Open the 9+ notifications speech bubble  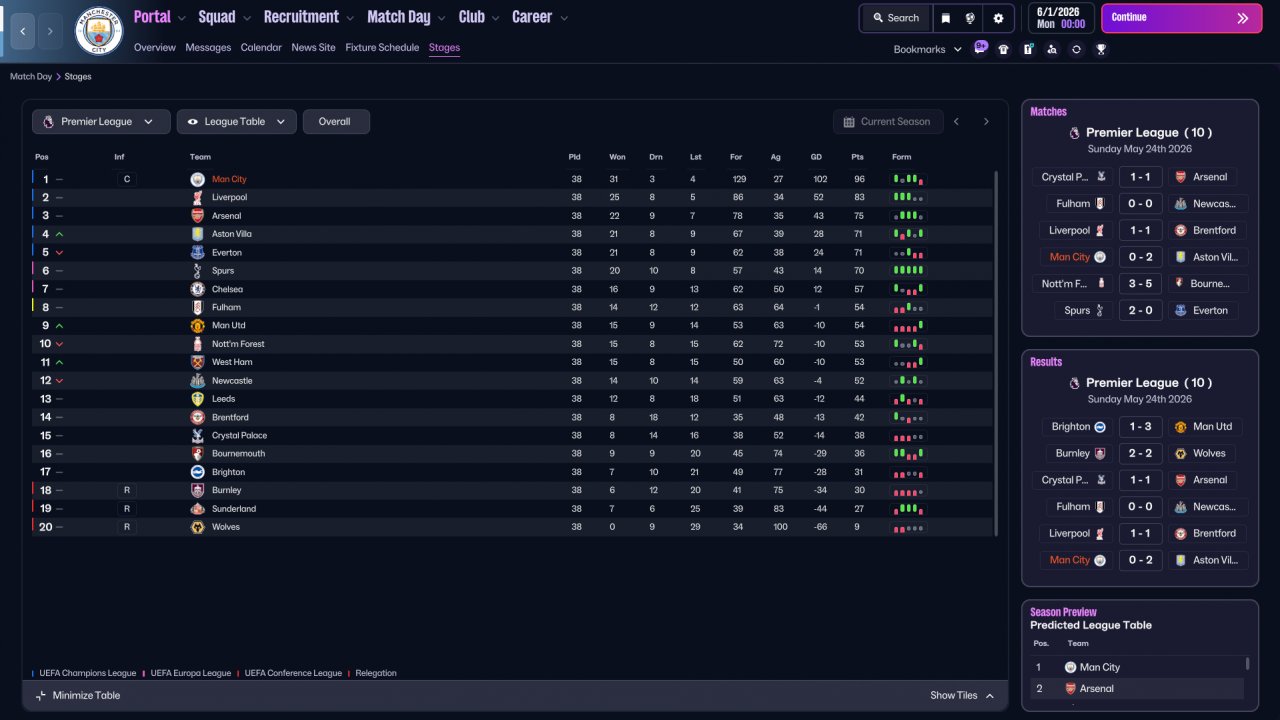(x=981, y=47)
